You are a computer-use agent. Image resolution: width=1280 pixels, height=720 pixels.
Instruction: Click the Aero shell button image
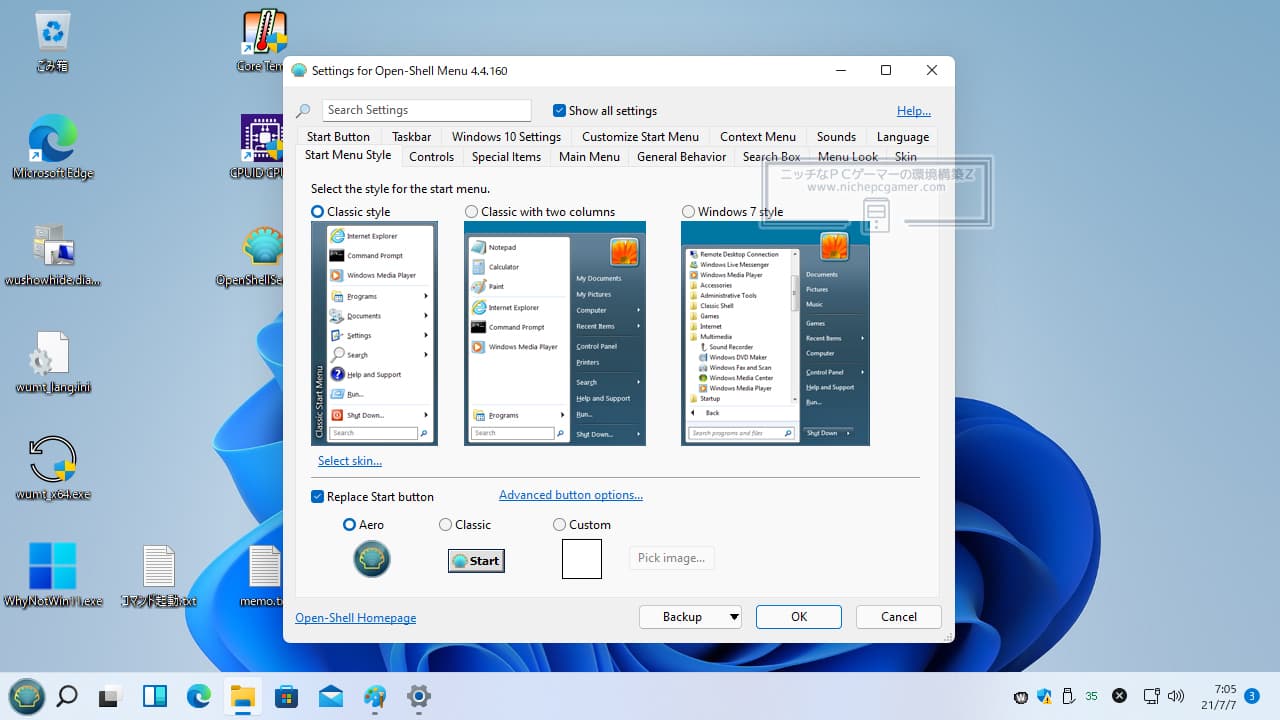point(372,559)
